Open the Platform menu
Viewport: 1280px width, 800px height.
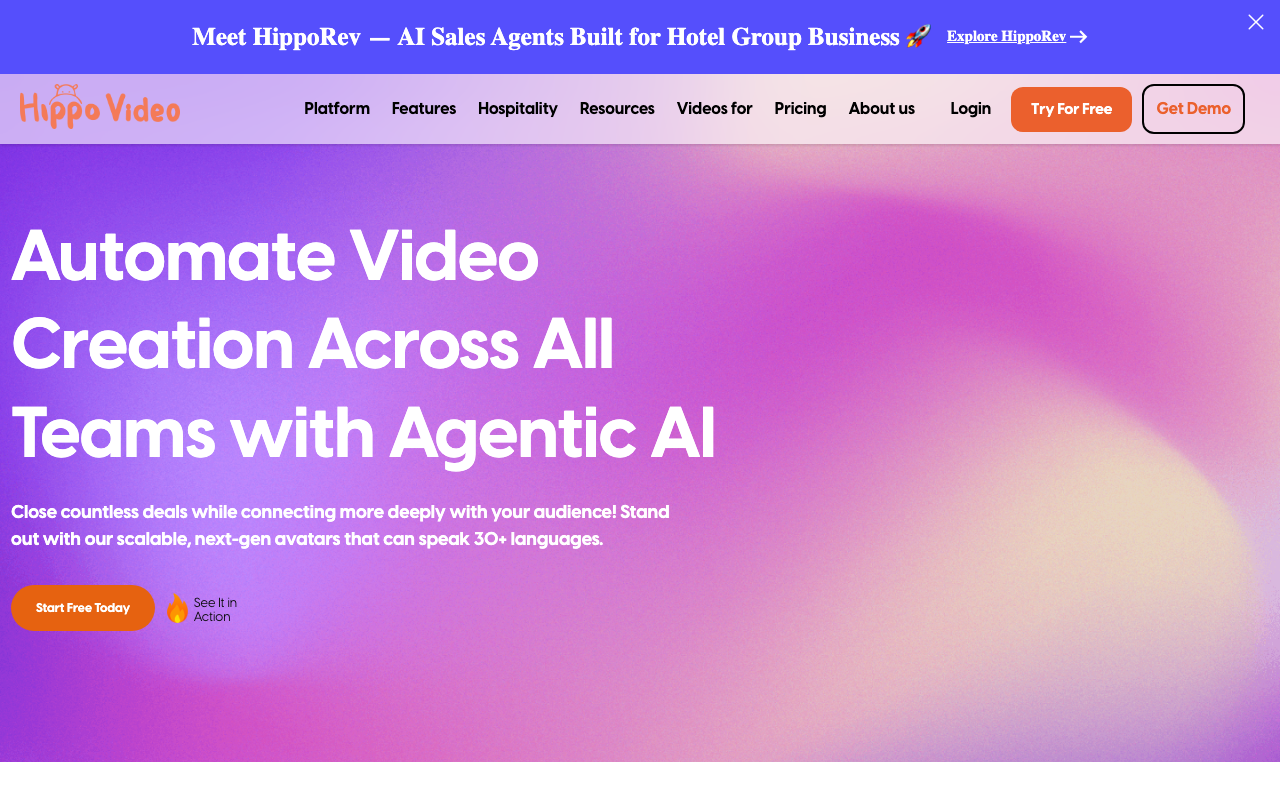coord(337,109)
